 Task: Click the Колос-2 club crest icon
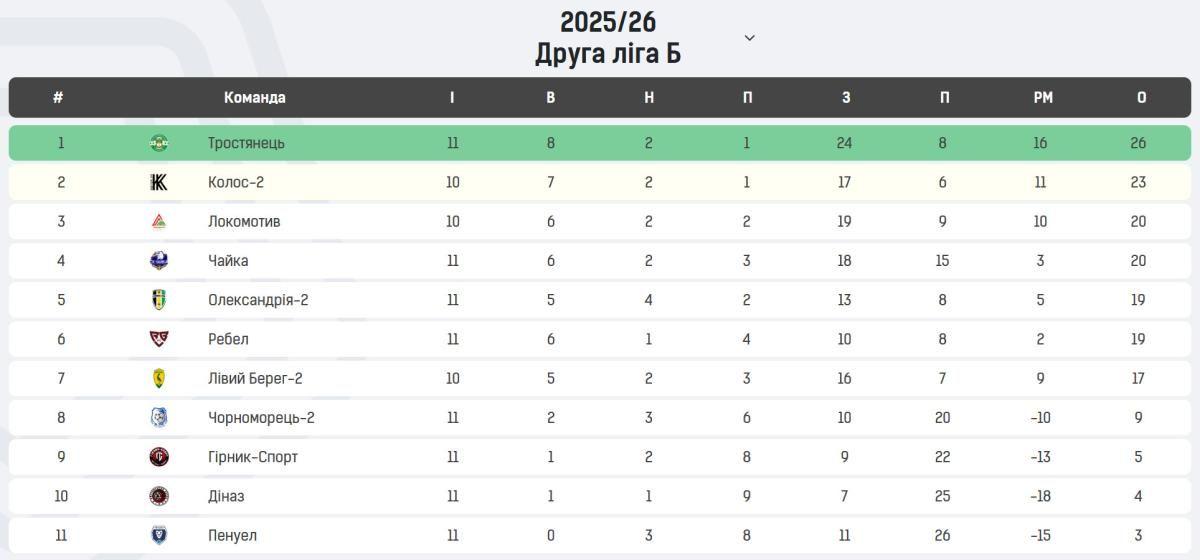(x=159, y=182)
